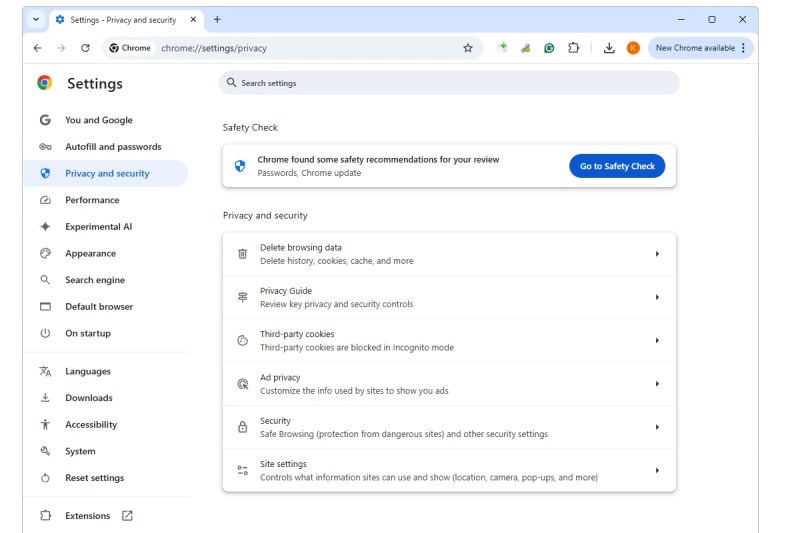Viewport: 800px width, 533px height.
Task: Expand Delete browsing data arrow
Action: point(657,253)
